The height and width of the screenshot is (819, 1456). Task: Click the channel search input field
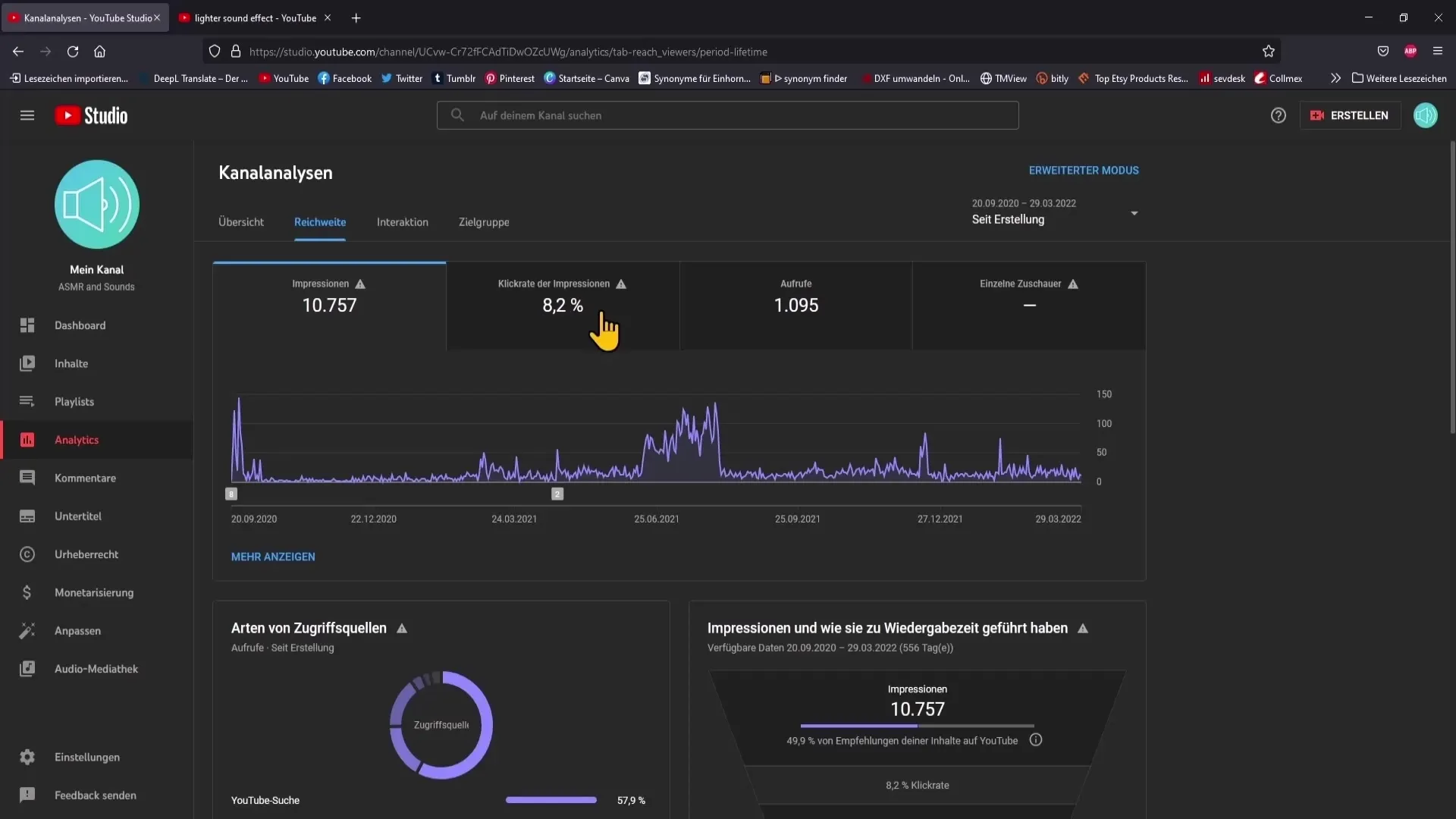pyautogui.click(x=727, y=114)
